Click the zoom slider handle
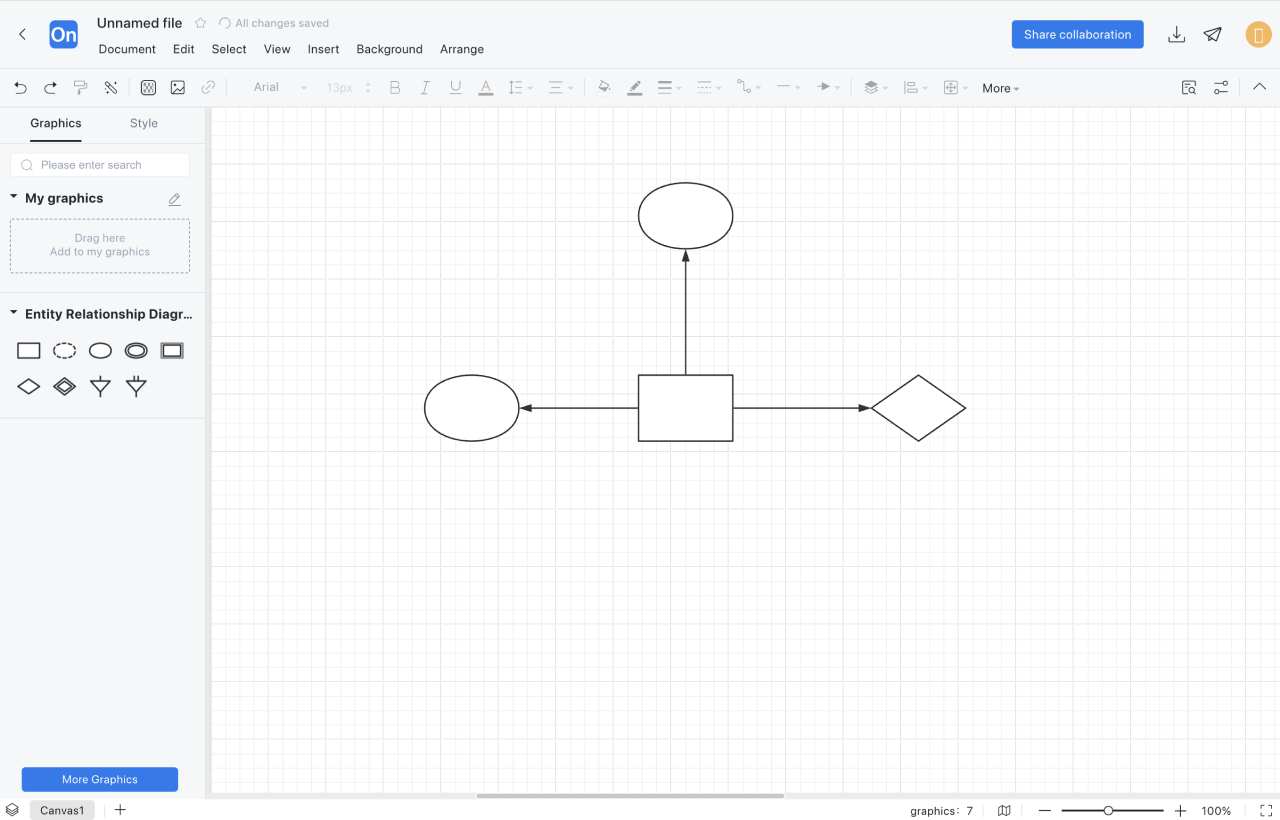 [x=1108, y=811]
